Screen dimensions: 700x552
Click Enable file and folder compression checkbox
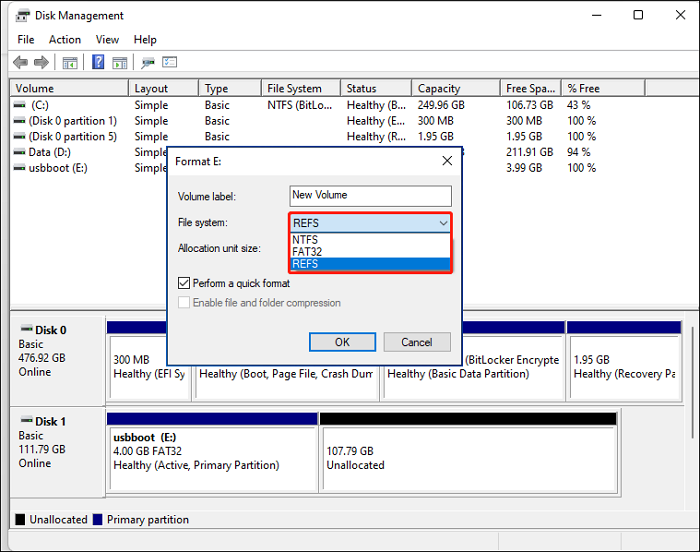(184, 302)
